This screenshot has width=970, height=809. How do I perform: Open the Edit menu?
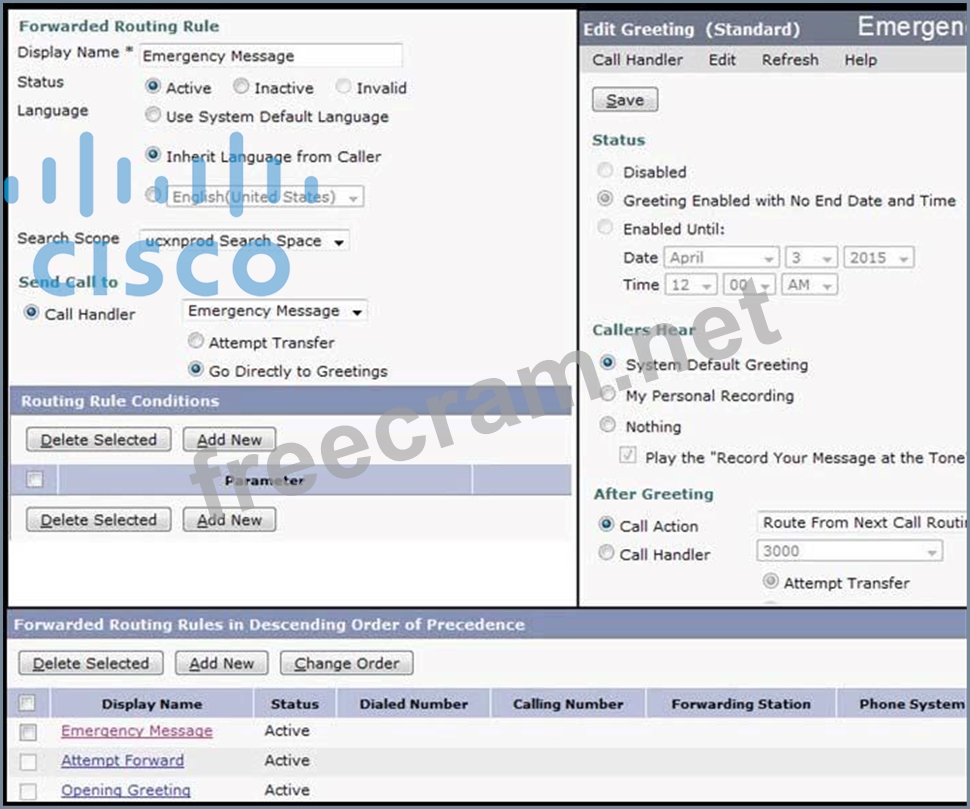click(722, 60)
